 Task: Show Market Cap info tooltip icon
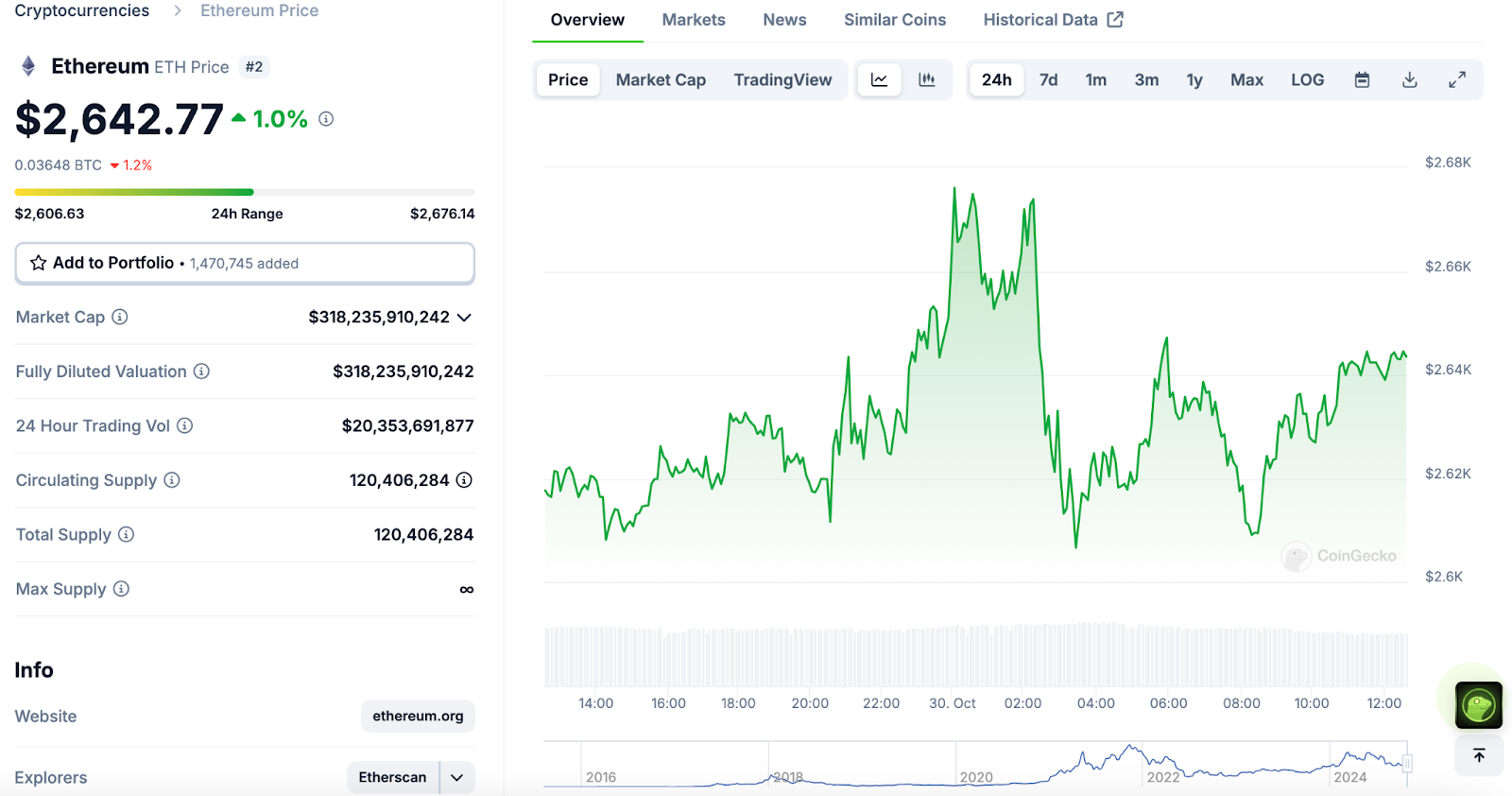(120, 317)
